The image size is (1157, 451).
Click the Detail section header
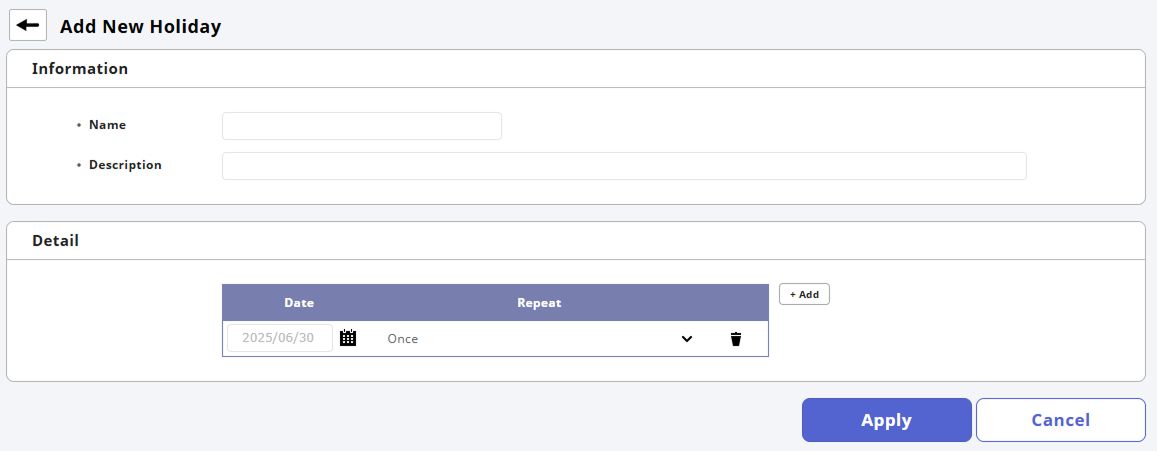pyautogui.click(x=55, y=241)
